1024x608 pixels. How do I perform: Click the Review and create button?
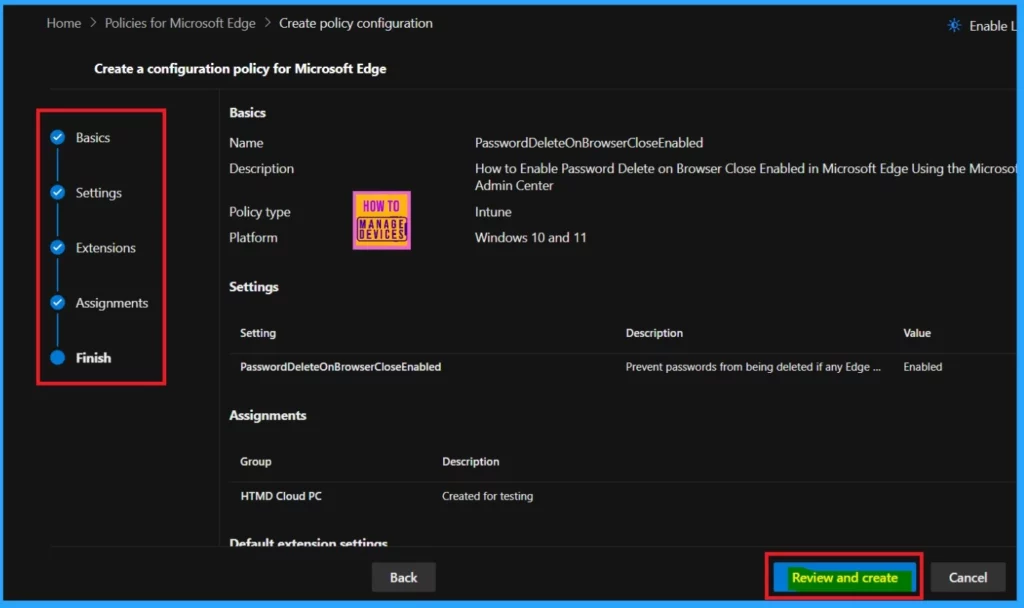pos(844,577)
